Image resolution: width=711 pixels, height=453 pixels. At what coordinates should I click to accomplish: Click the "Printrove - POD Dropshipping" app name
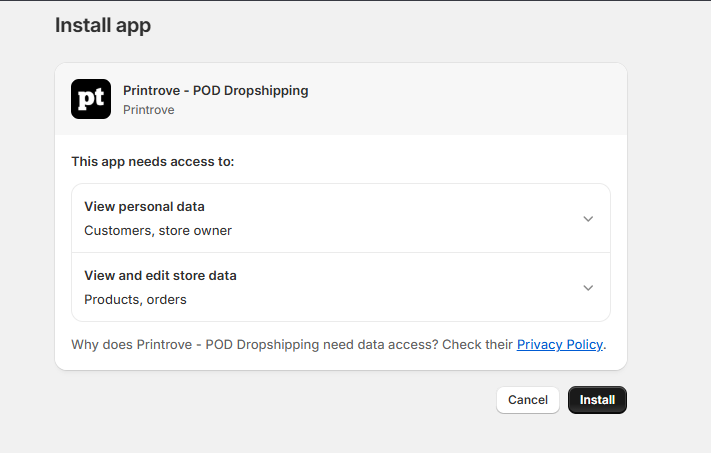[x=215, y=90]
